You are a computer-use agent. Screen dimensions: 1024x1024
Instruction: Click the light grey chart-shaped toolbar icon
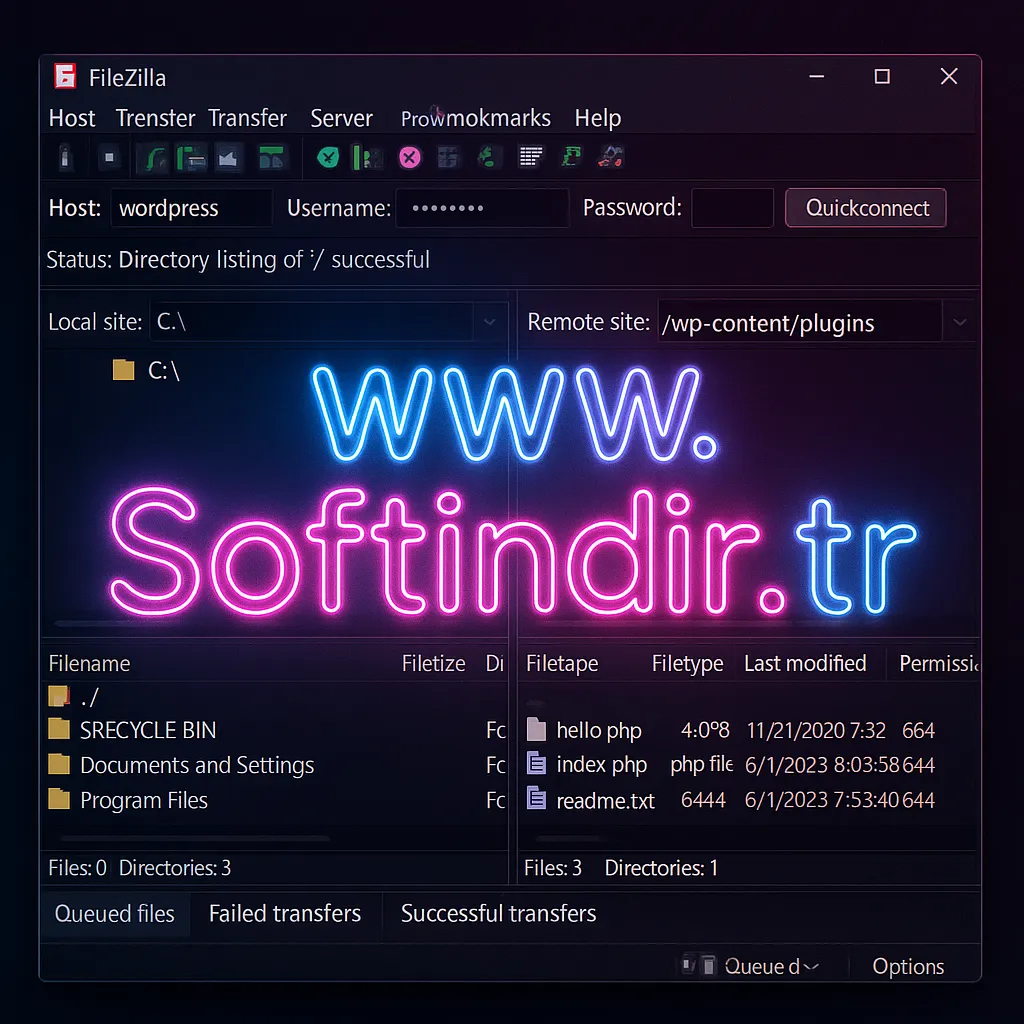[x=228, y=158]
